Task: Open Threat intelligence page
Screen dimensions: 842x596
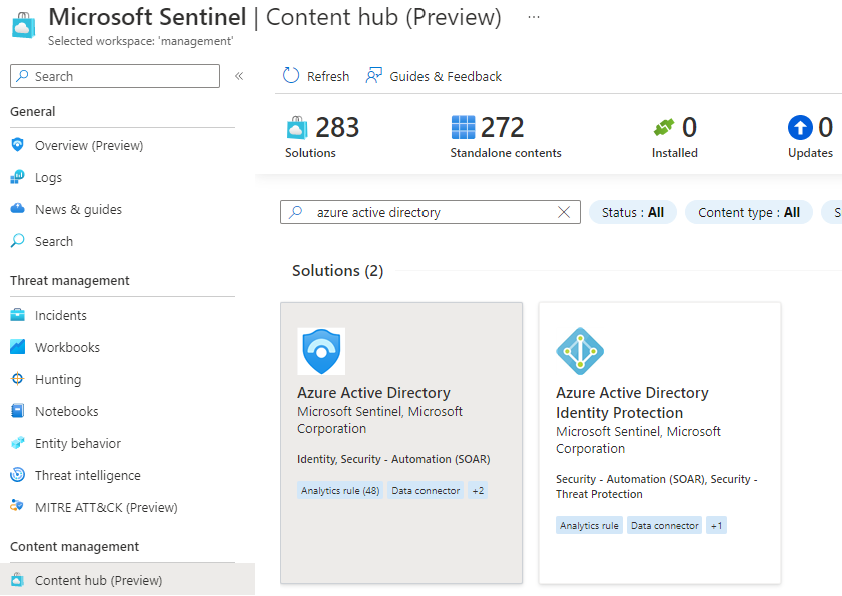Action: (x=88, y=476)
